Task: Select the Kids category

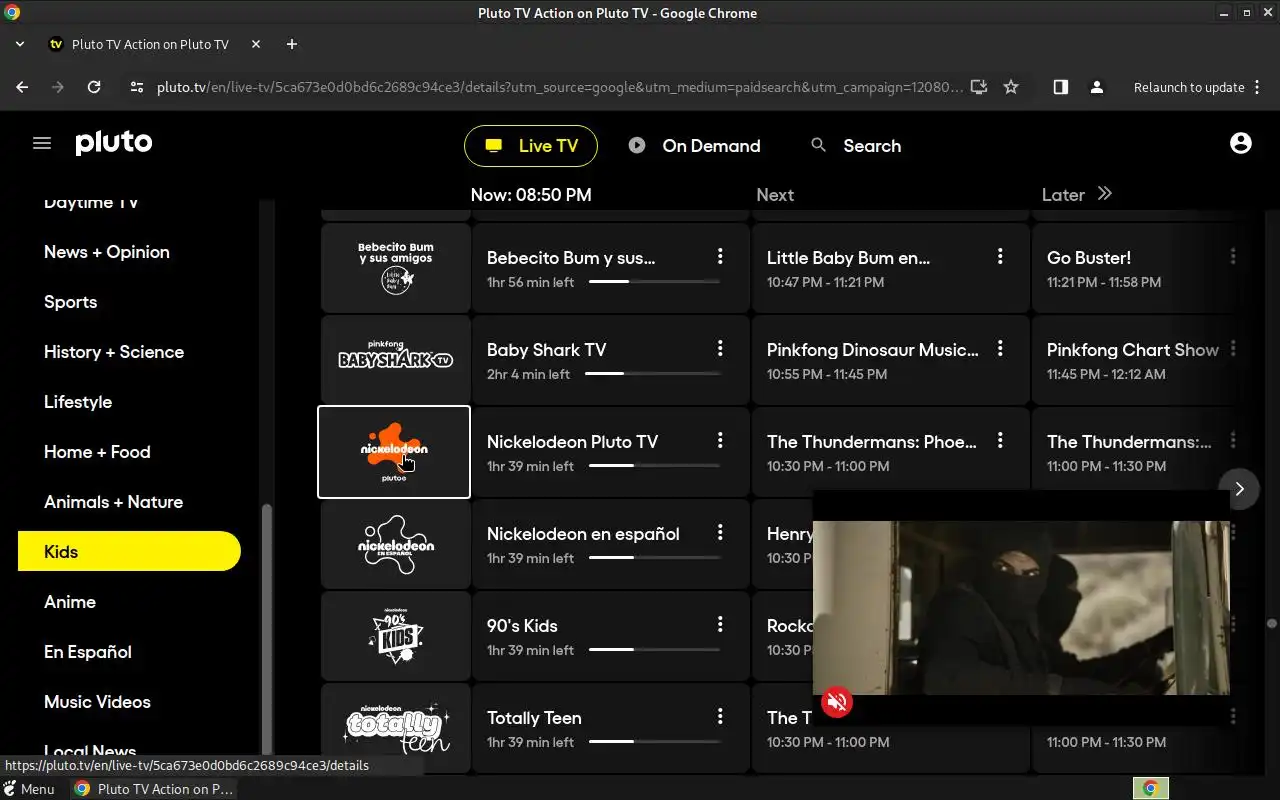Action: pyautogui.click(x=129, y=552)
